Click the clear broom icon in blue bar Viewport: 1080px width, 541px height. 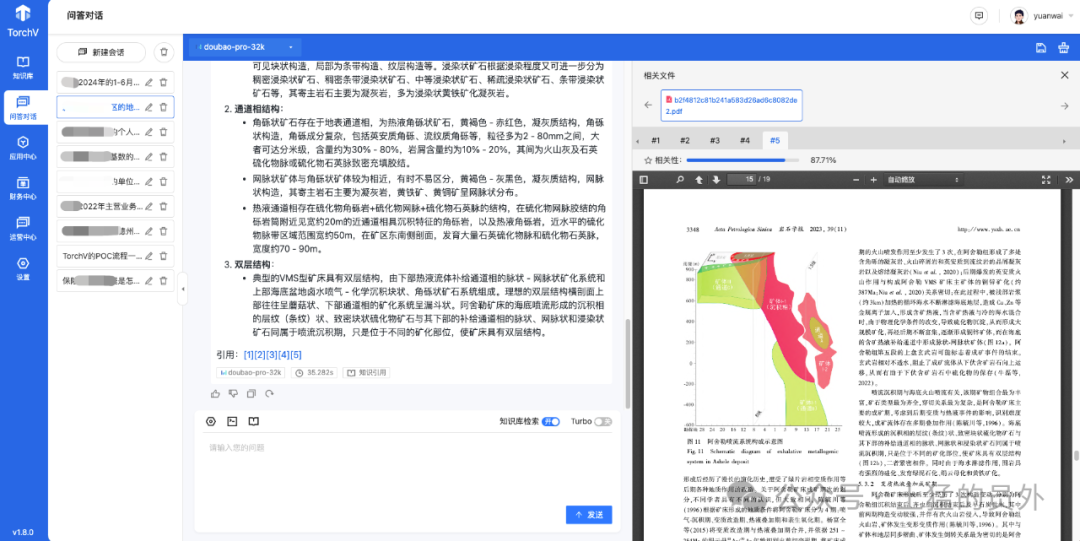click(x=1064, y=47)
